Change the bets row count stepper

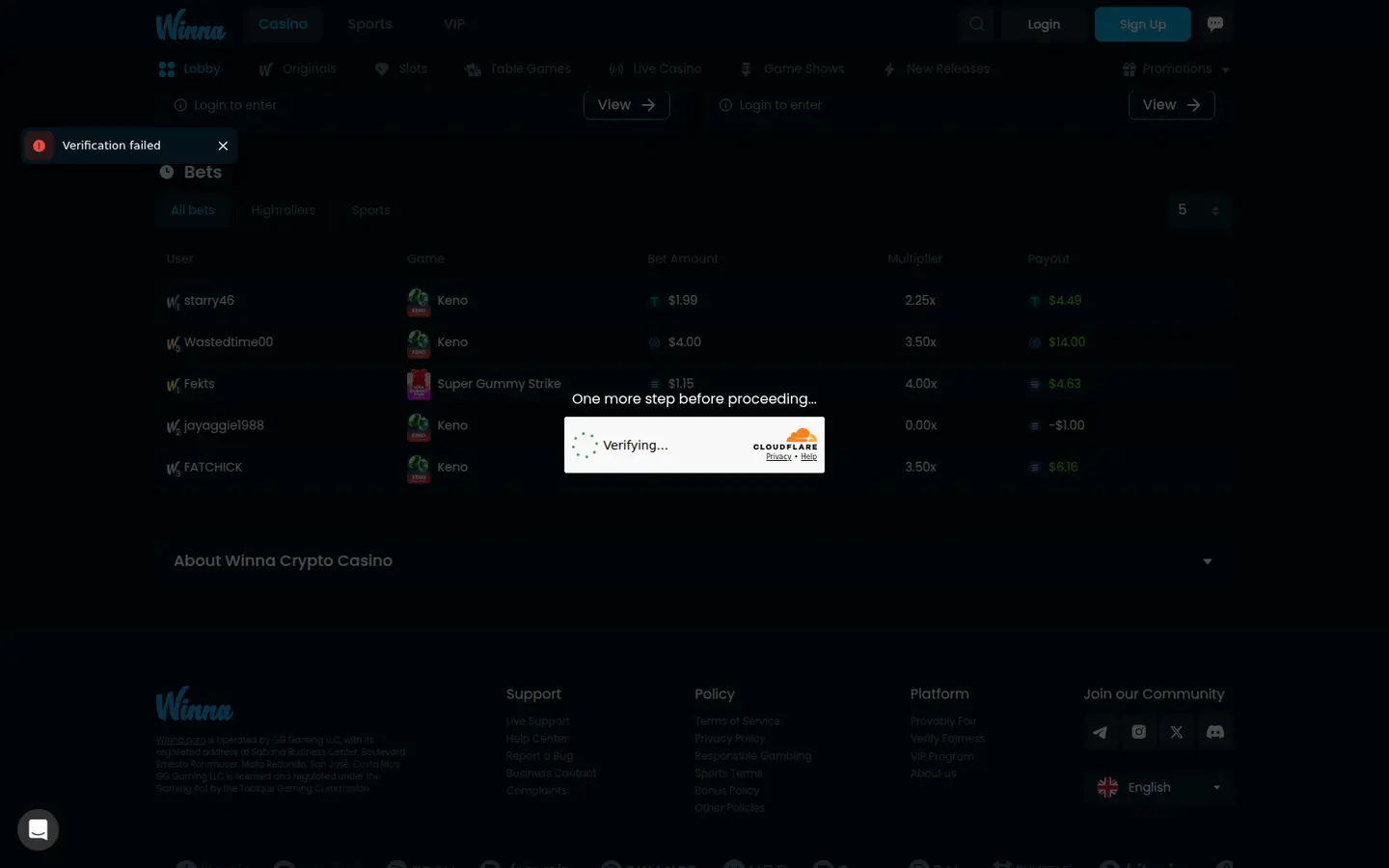pos(1198,210)
